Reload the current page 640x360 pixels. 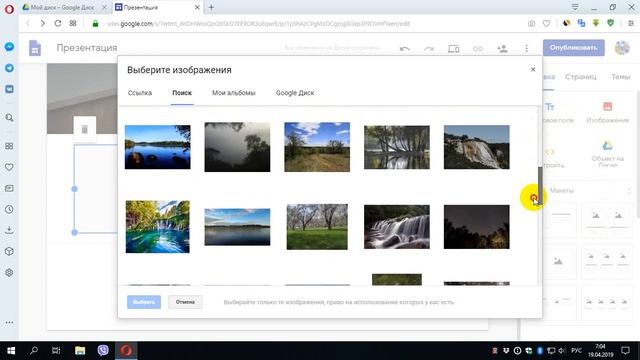58,23
